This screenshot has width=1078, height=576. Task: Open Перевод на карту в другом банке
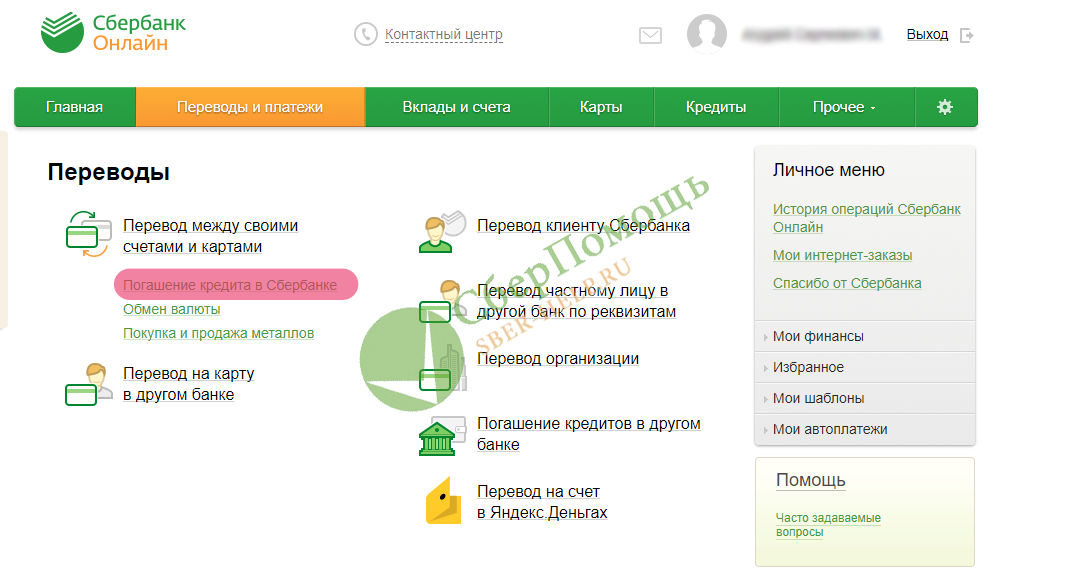(x=188, y=384)
